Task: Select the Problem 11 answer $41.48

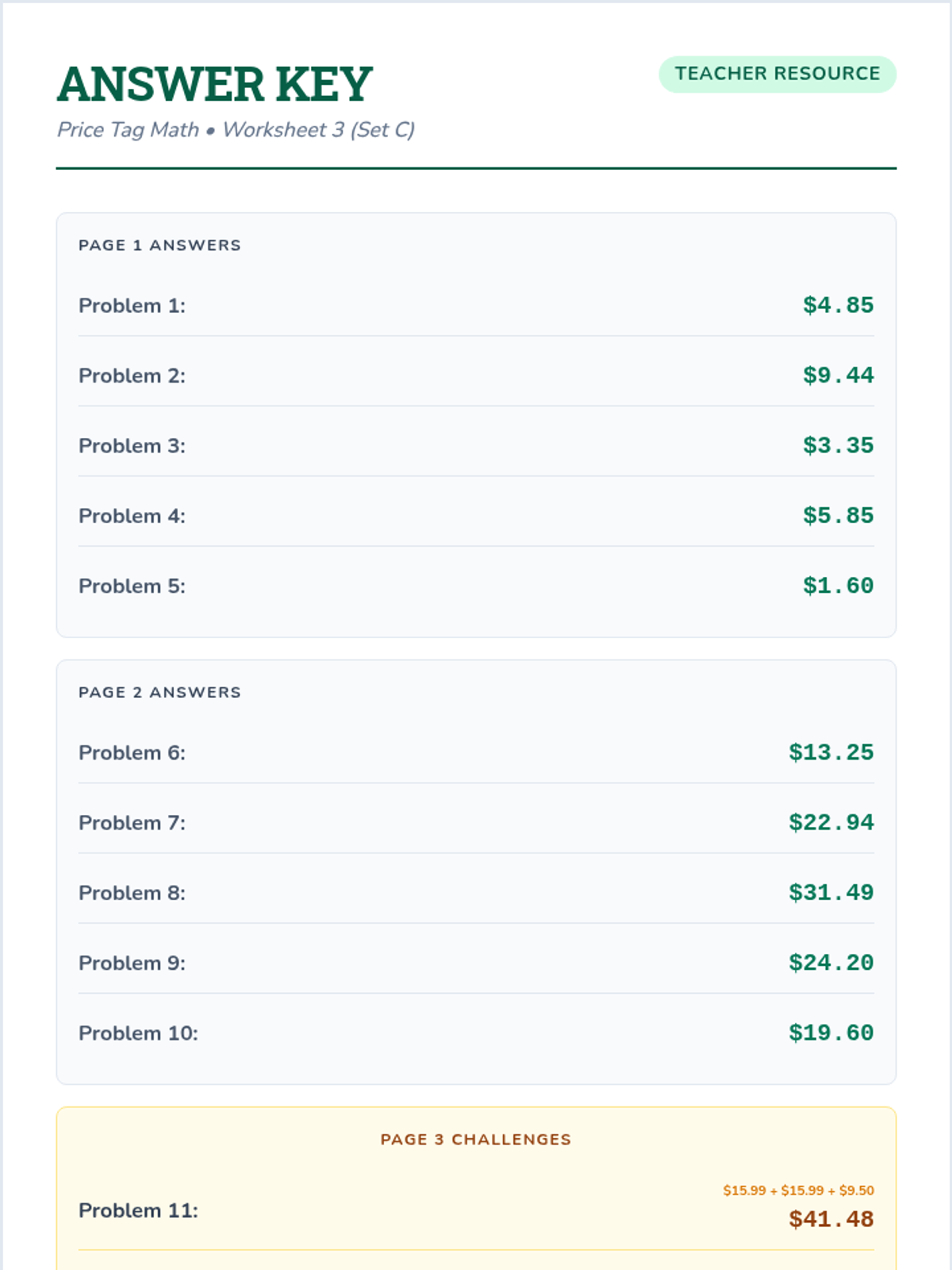Action: (x=831, y=1219)
